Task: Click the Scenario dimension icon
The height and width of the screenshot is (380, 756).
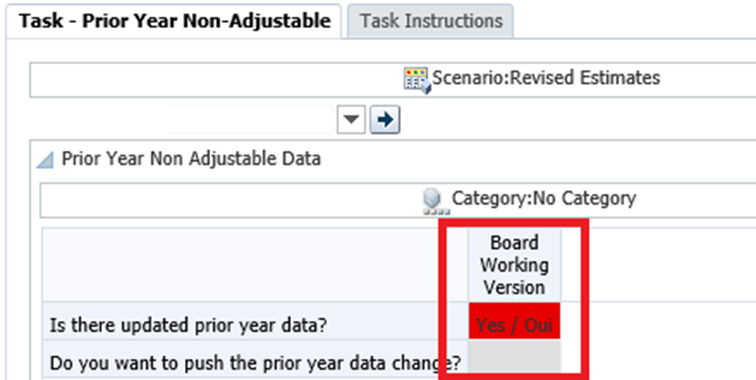Action: point(417,80)
